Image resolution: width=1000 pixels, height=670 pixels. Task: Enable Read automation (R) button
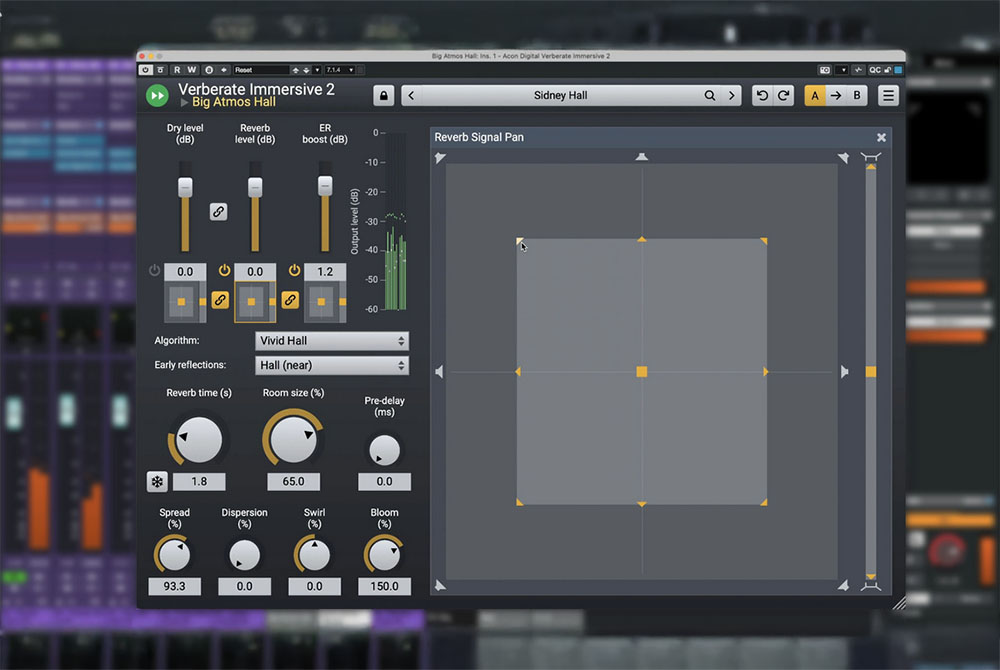[177, 70]
